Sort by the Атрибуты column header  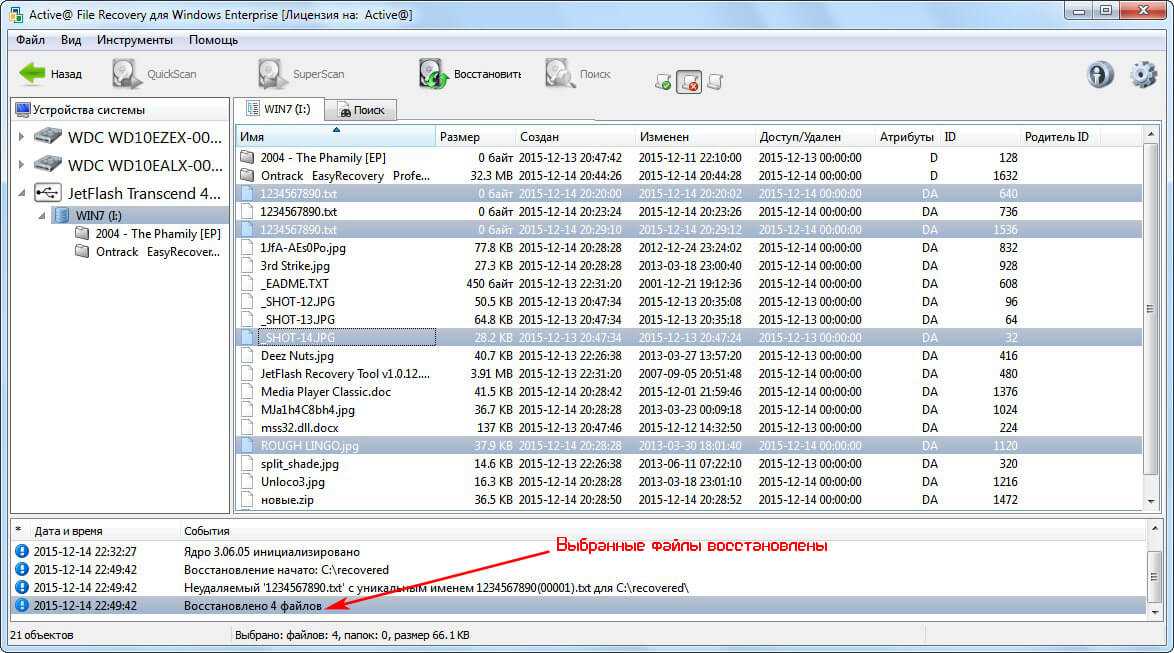[x=907, y=136]
